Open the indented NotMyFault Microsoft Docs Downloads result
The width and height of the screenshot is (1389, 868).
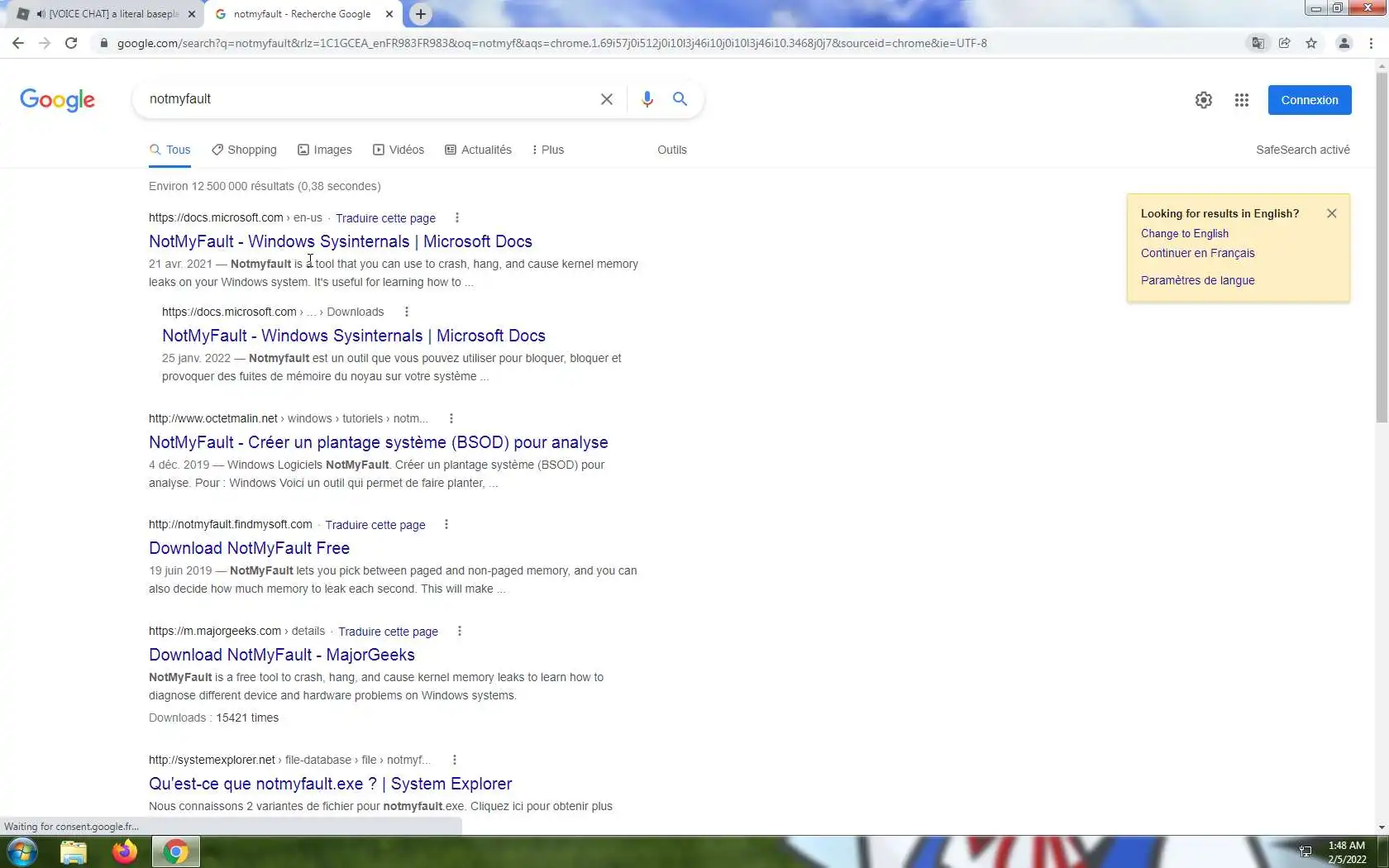point(354,336)
